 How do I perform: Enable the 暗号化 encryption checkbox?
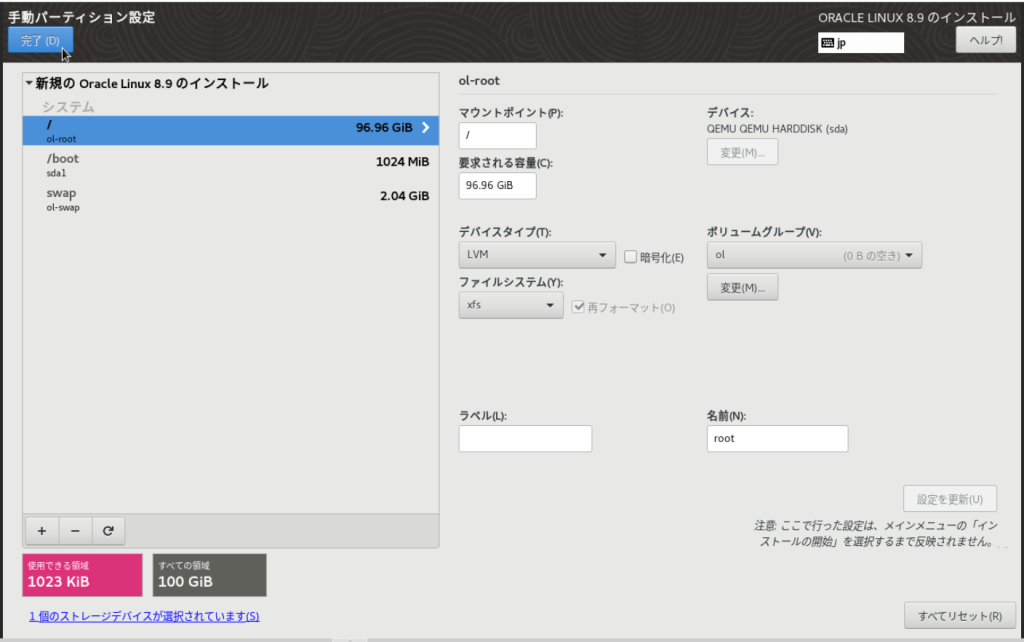630,257
